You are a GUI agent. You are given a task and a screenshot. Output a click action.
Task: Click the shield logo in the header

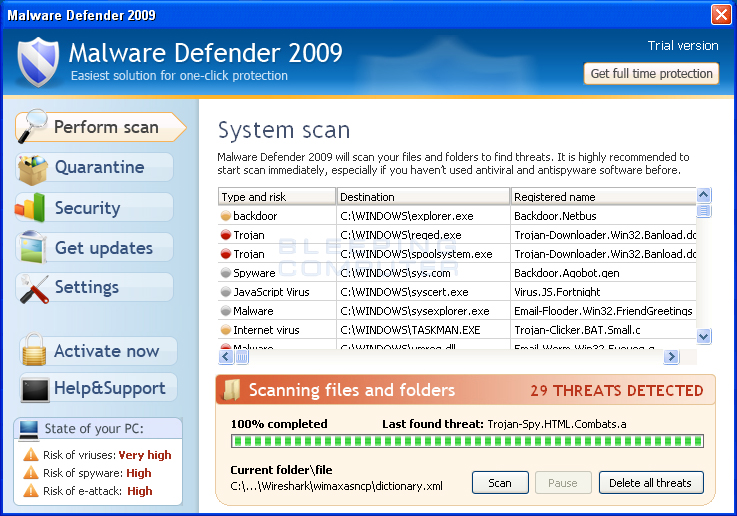pos(39,62)
